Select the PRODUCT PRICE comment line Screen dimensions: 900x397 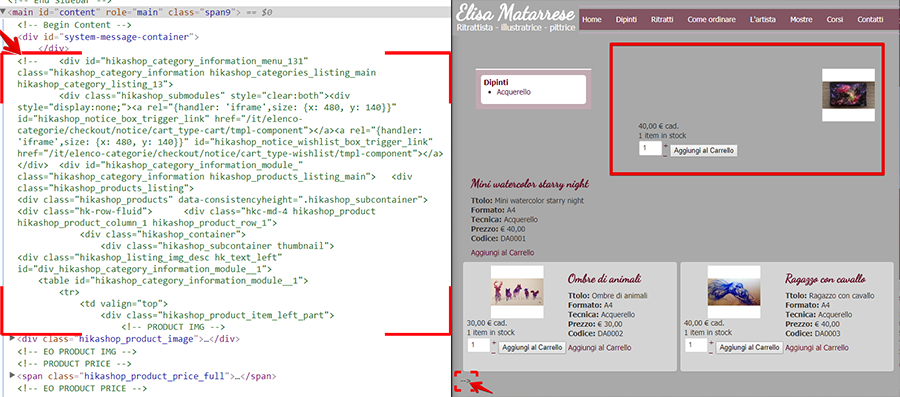75,364
